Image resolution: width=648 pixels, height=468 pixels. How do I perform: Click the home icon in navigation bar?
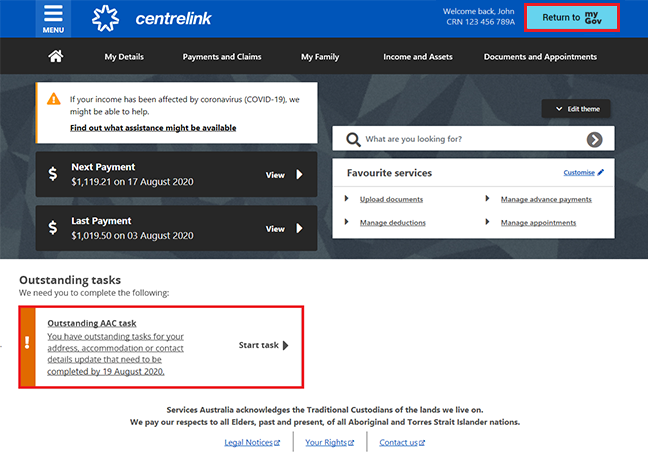click(x=56, y=57)
